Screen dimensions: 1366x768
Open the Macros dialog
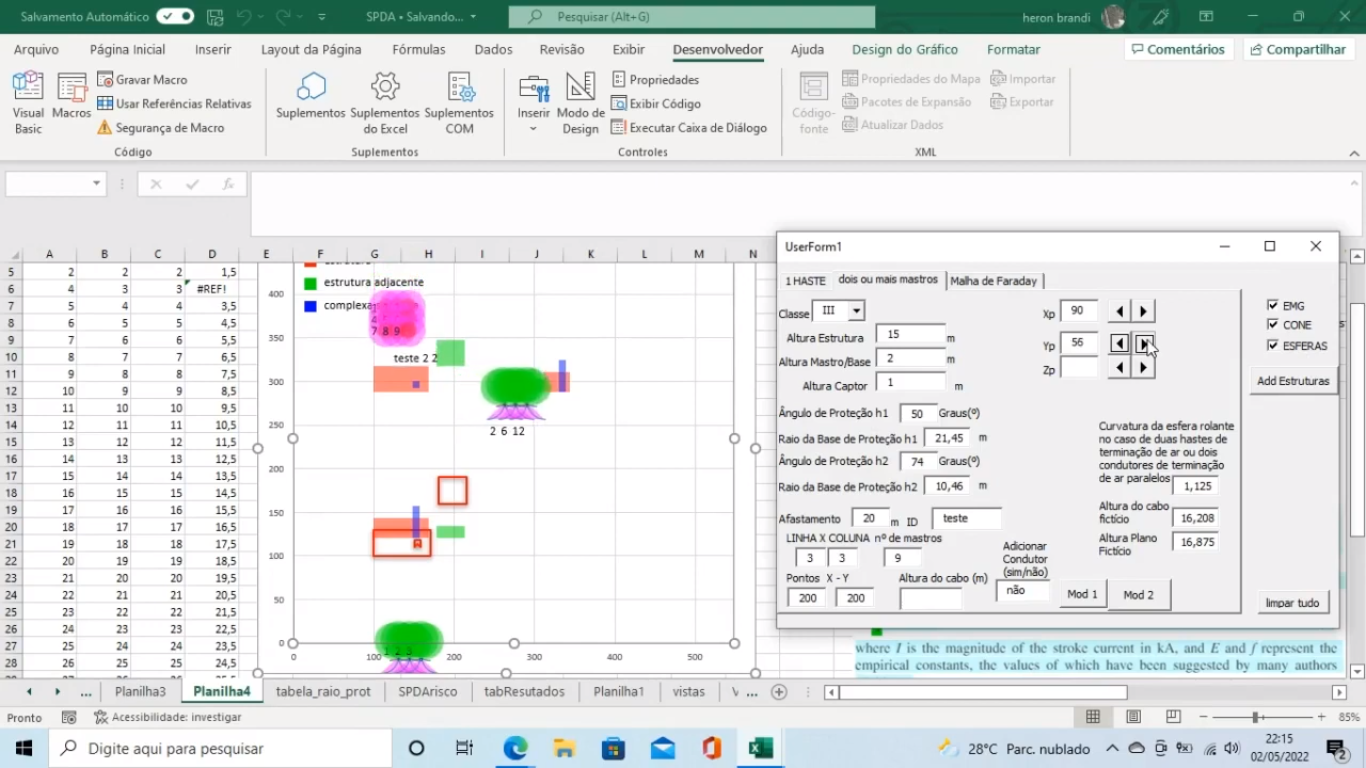pyautogui.click(x=72, y=101)
